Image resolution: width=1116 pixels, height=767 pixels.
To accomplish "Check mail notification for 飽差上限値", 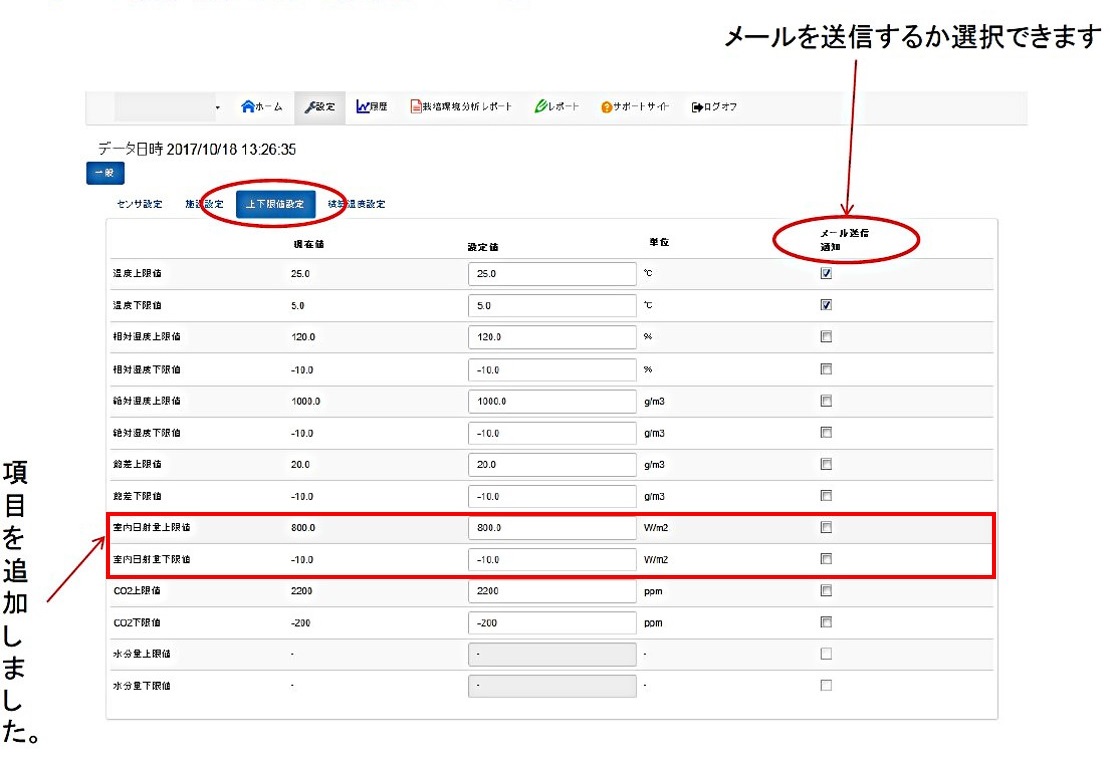I will click(826, 464).
